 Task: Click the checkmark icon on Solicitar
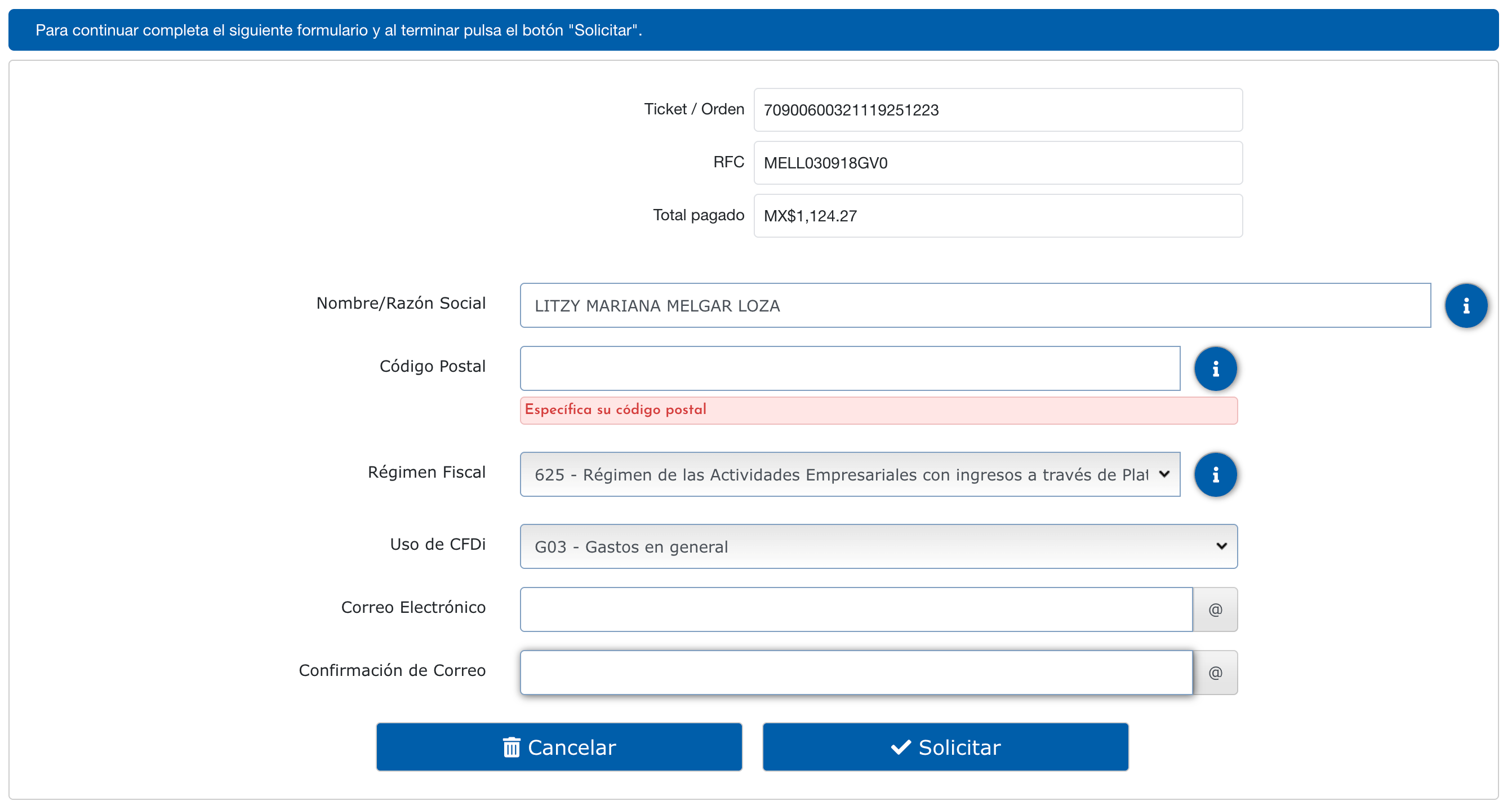click(x=900, y=747)
